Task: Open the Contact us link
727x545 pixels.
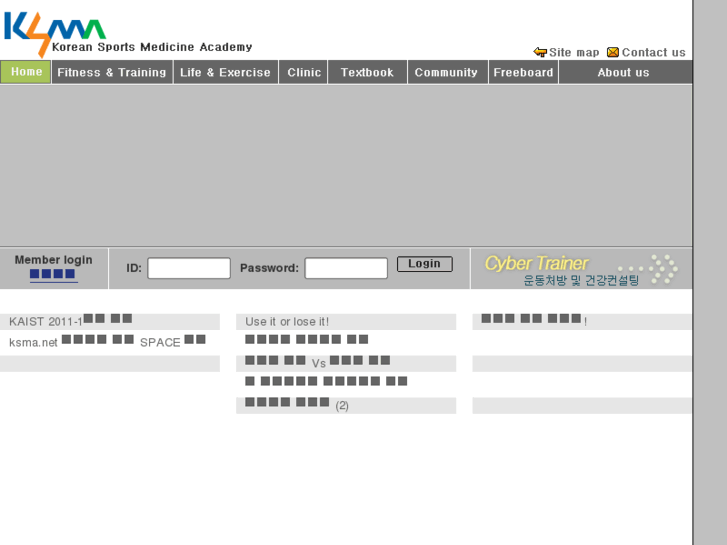Action: (x=653, y=52)
